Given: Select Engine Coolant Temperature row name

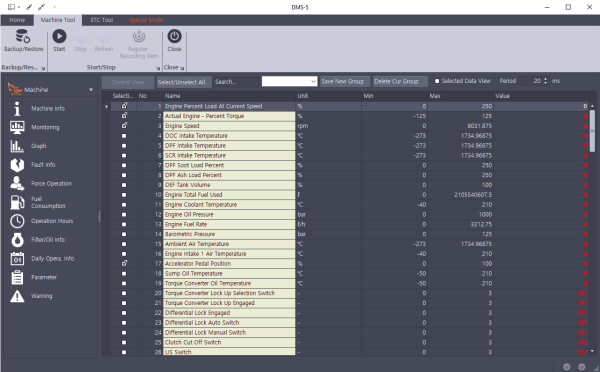Looking at the screenshot, I should coord(229,205).
